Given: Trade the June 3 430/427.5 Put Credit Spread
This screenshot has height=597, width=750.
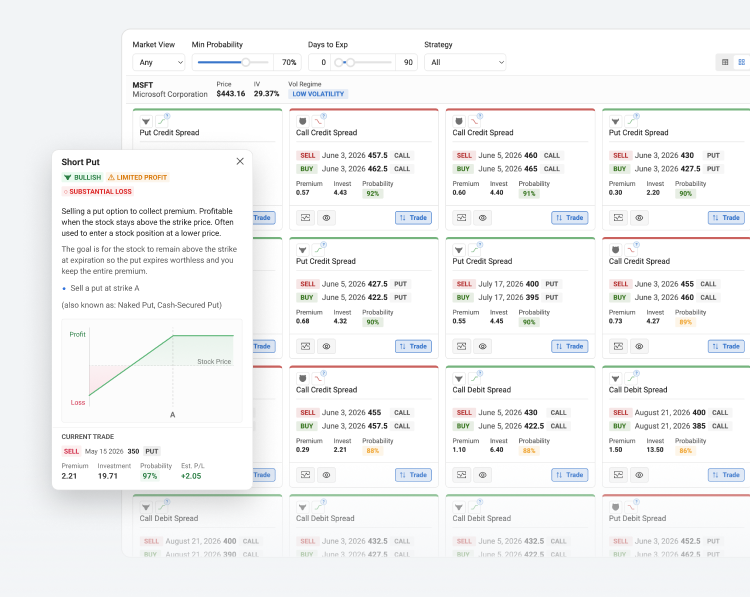Looking at the screenshot, I should pos(726,218).
